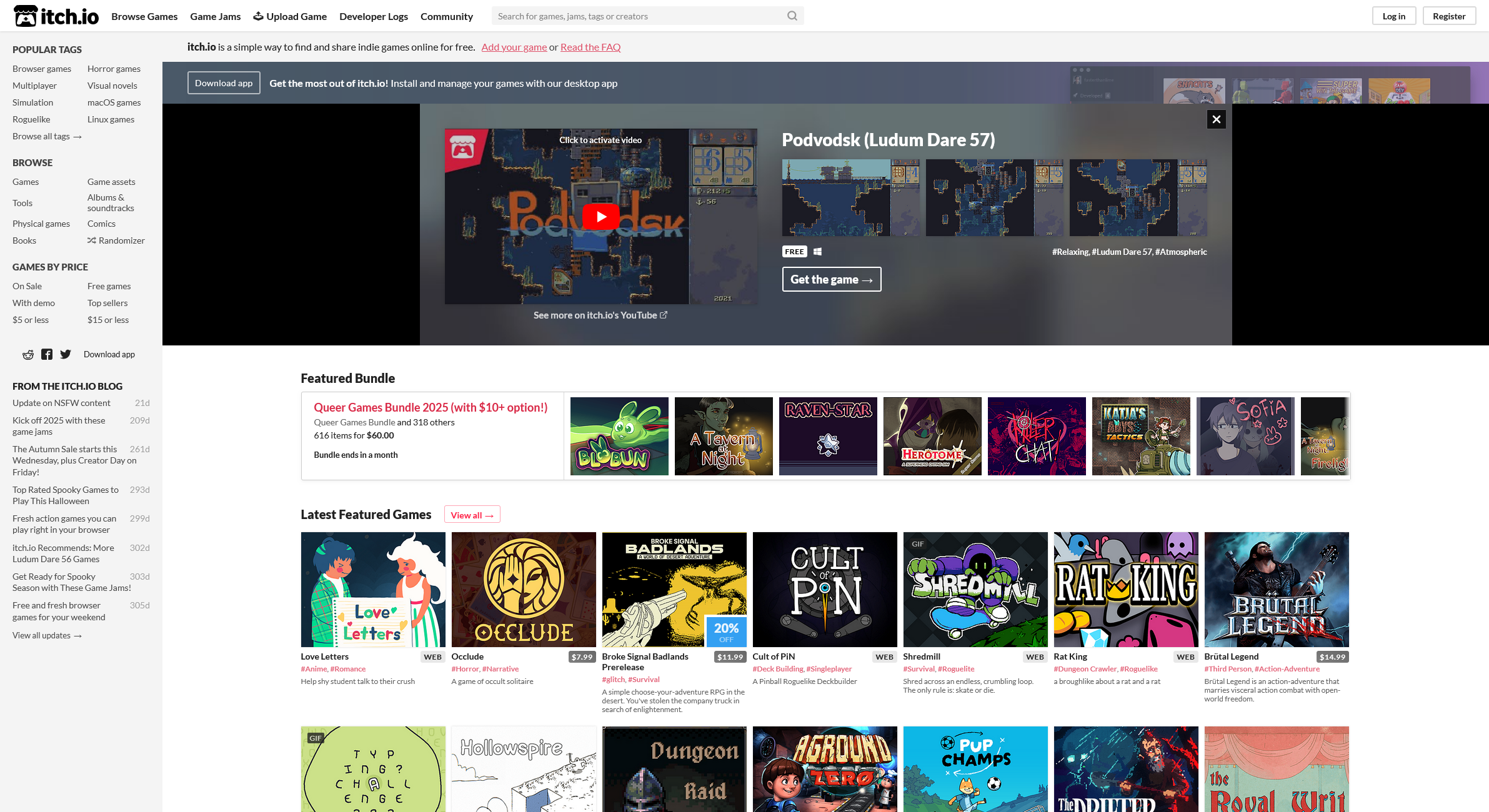Open Queer Games Bundle 2025 title
This screenshot has height=812, width=1489.
pos(431,407)
